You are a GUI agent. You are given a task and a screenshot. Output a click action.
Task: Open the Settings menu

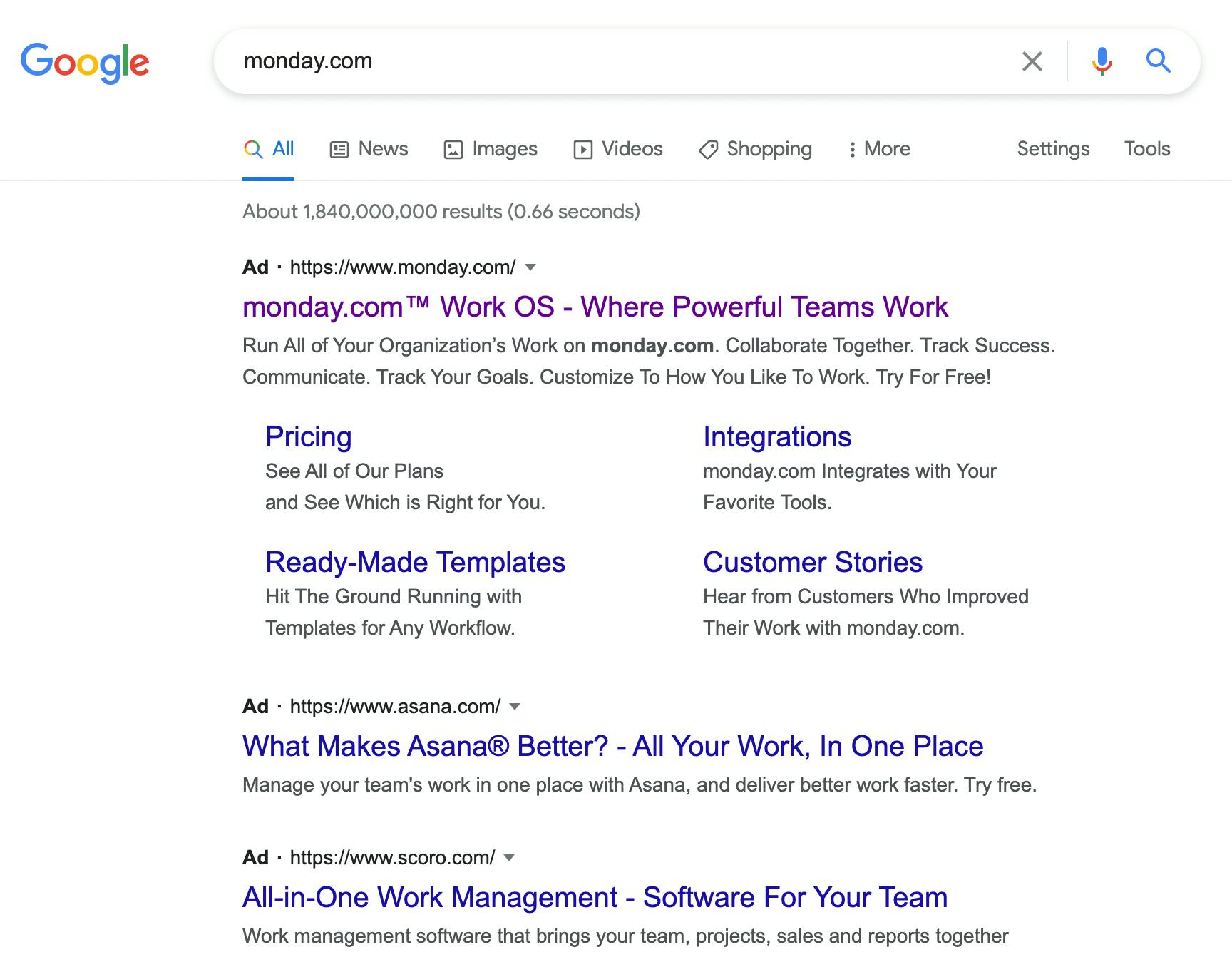tap(1053, 149)
